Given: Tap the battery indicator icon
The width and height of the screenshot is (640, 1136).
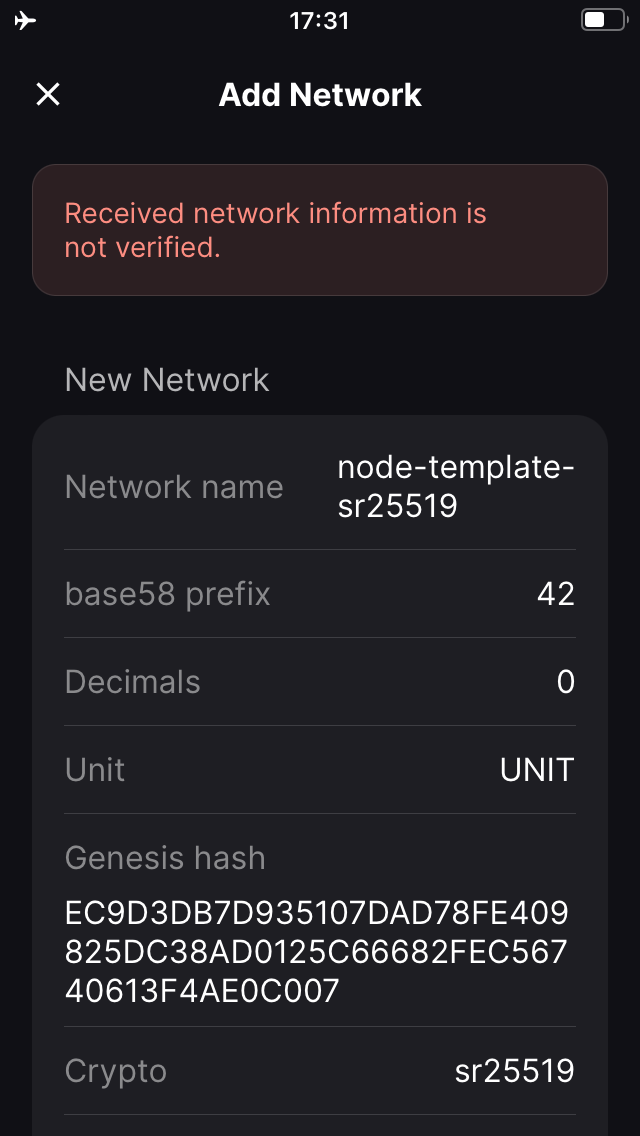Looking at the screenshot, I should [604, 20].
